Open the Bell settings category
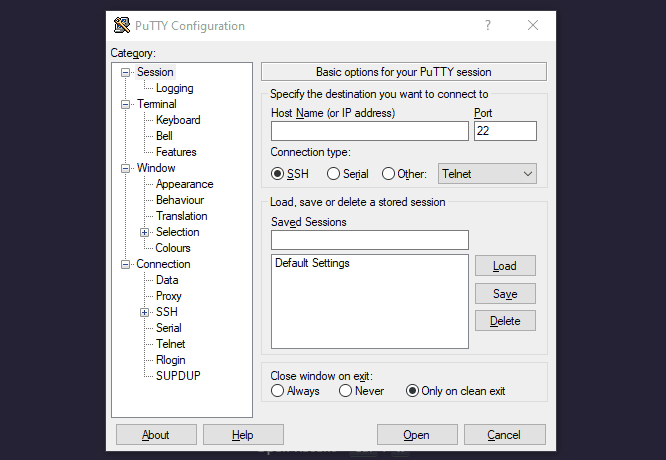The width and height of the screenshot is (666, 460). click(x=164, y=136)
